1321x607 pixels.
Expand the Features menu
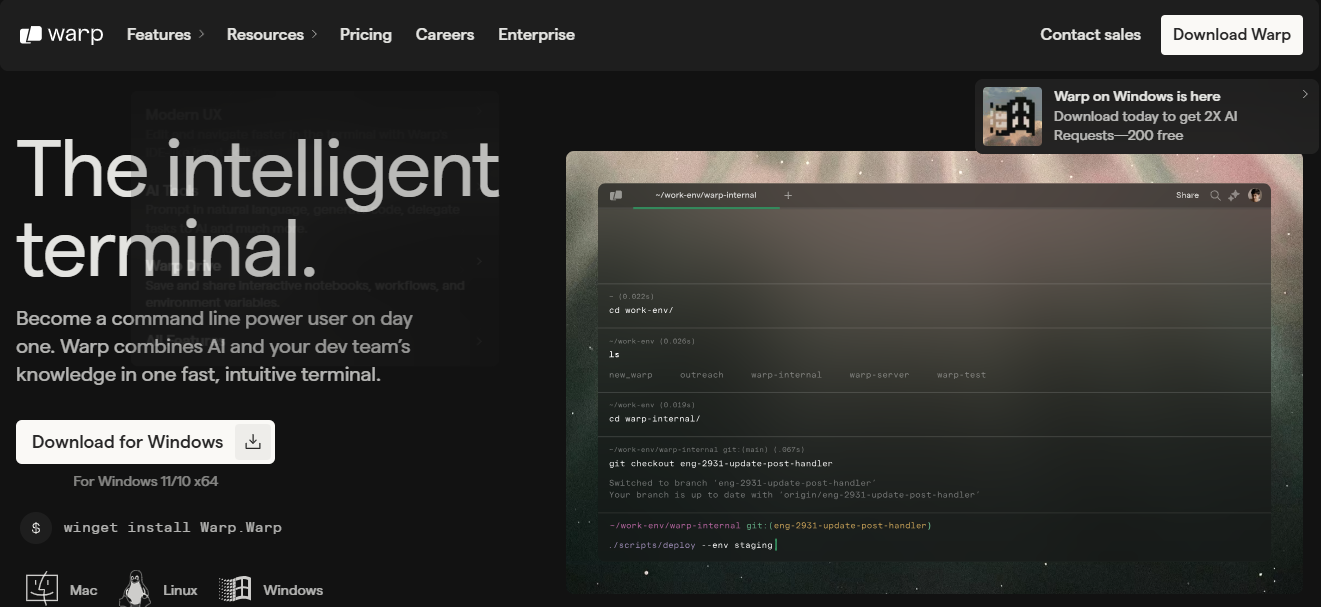pyautogui.click(x=165, y=34)
